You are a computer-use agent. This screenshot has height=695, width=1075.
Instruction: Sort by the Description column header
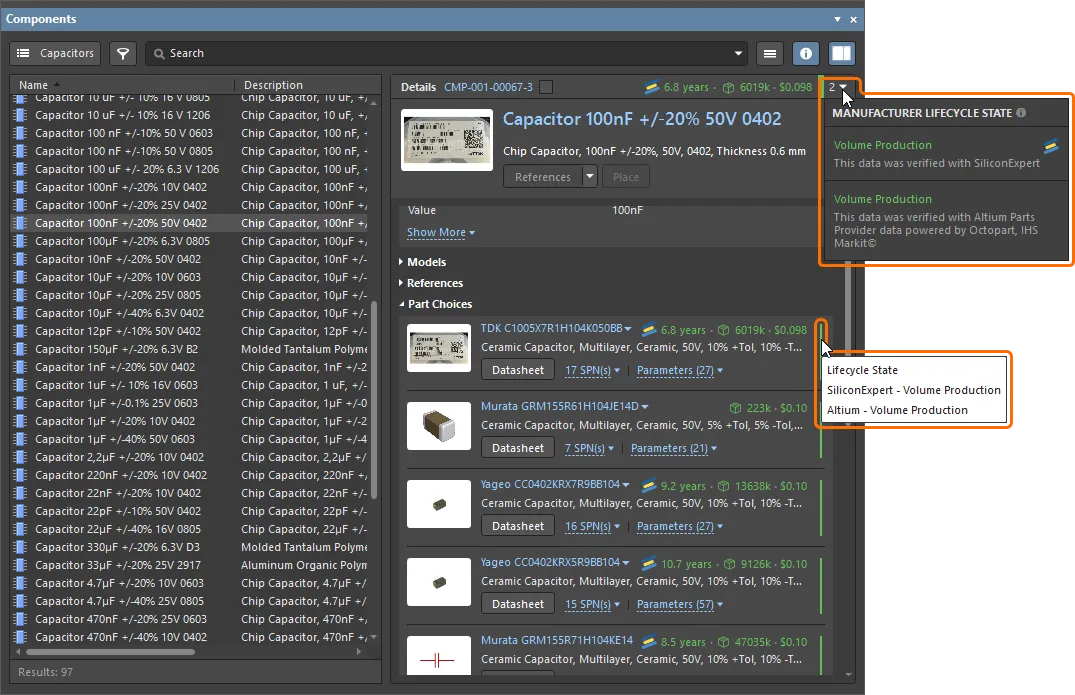point(273,85)
